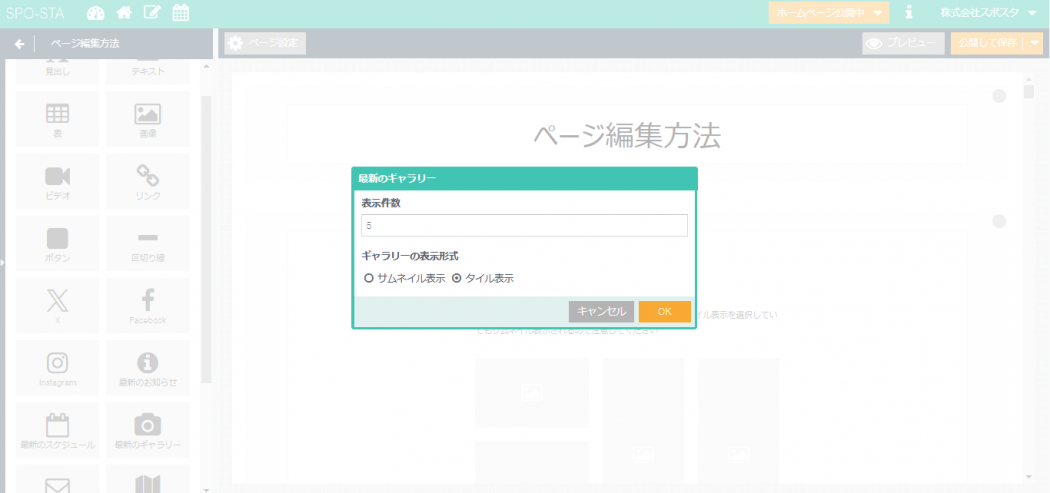Open the dashboard gauge icon in header

96,13
